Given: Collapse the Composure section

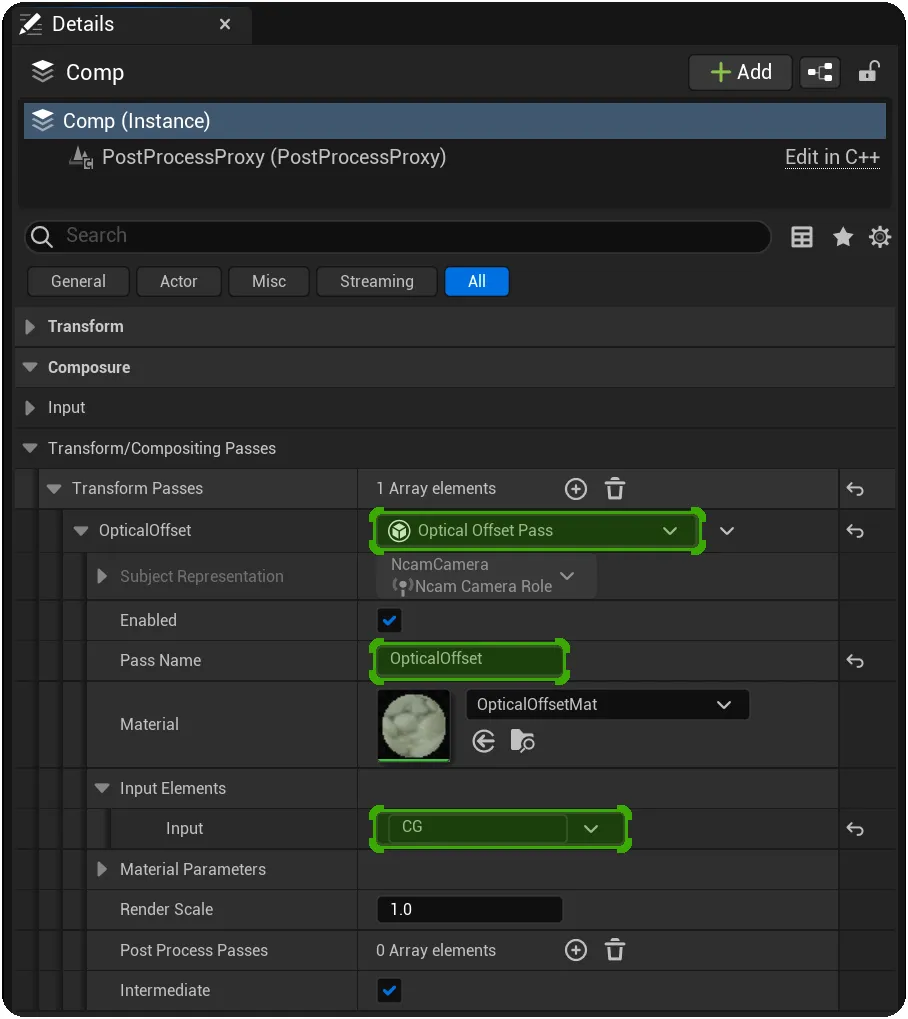Looking at the screenshot, I should click(30, 367).
